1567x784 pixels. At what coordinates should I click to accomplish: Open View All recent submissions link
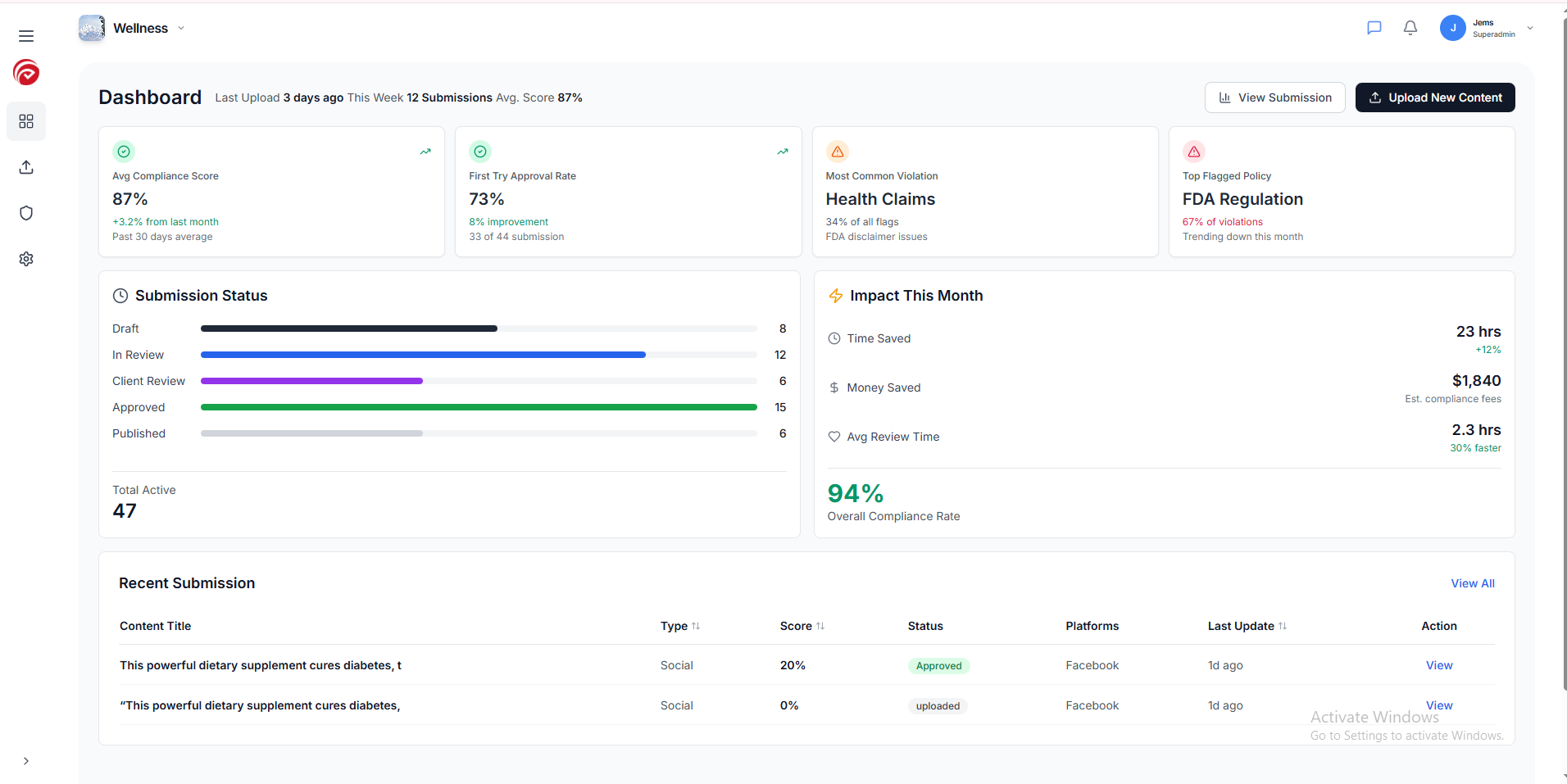1473,583
